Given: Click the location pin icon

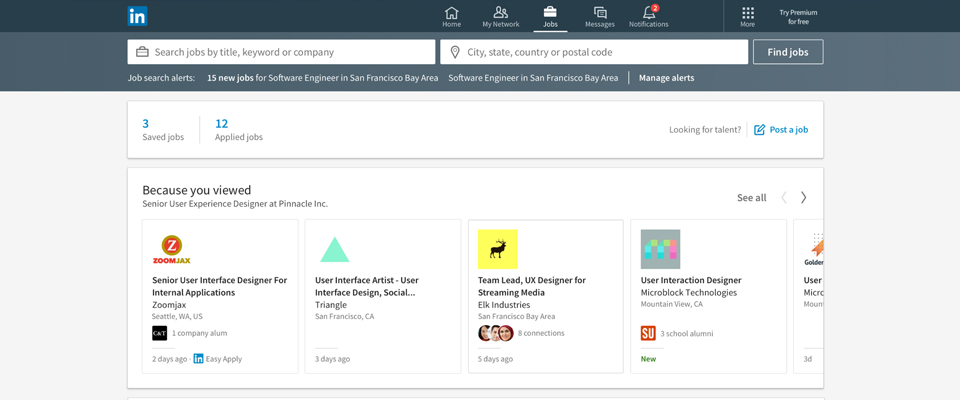Looking at the screenshot, I should tap(455, 52).
